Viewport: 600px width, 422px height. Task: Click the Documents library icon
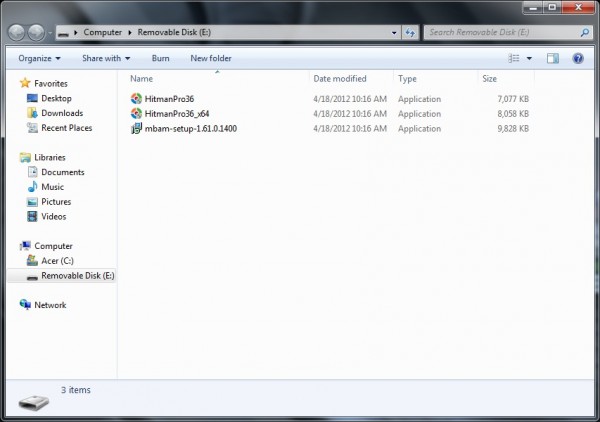click(x=32, y=172)
